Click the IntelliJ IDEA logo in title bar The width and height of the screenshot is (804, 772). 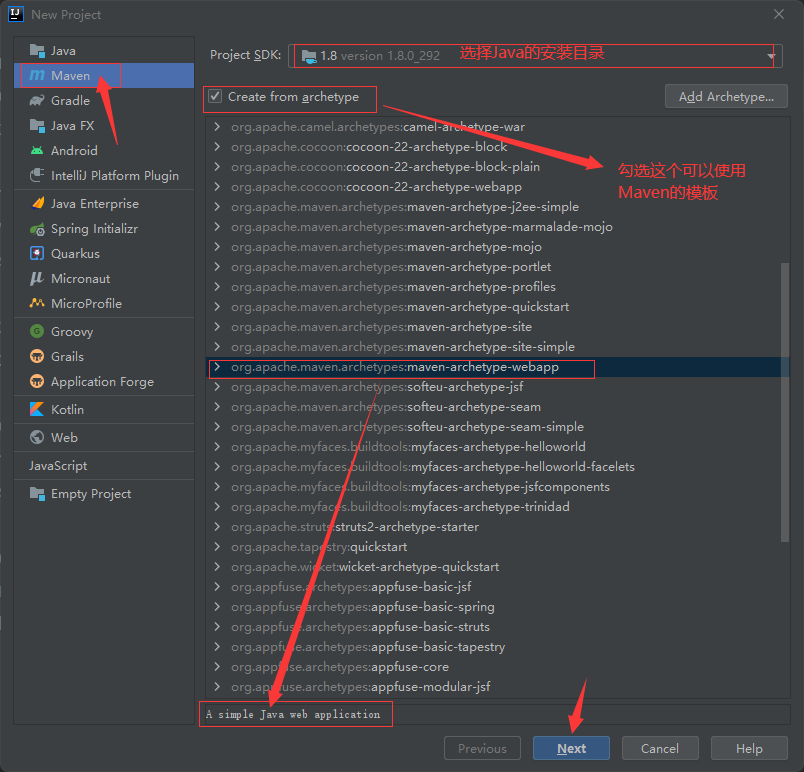coord(16,14)
